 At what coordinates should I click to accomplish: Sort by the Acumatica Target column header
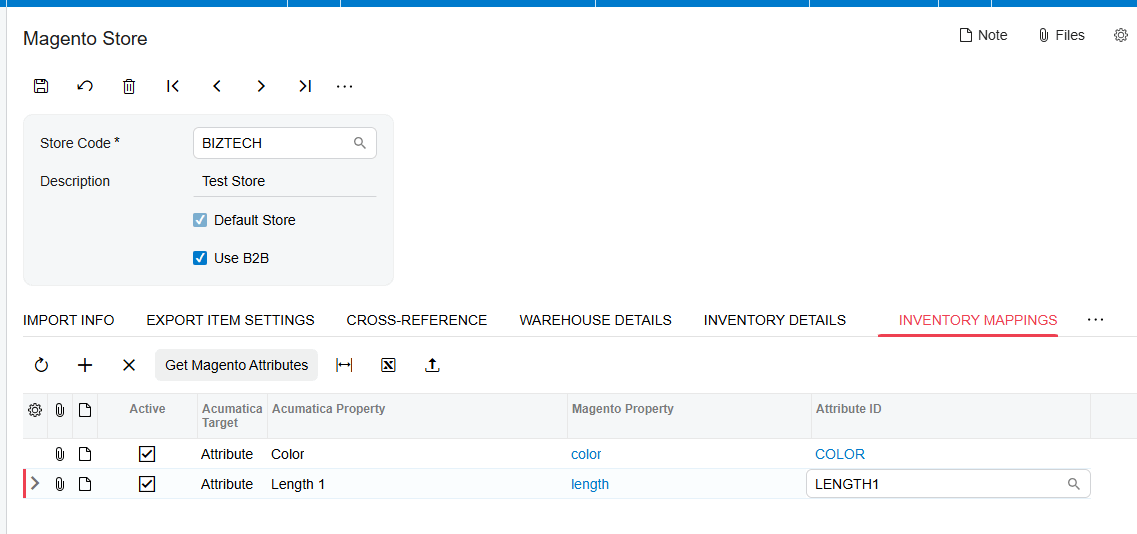[x=232, y=416]
